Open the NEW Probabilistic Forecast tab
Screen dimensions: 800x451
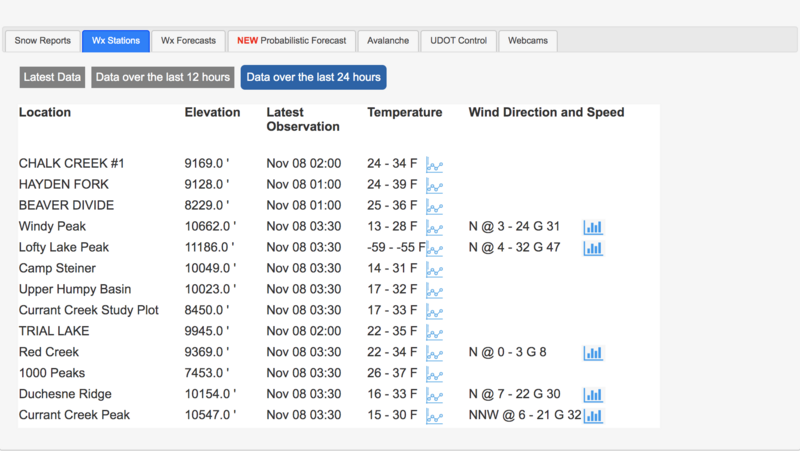[x=291, y=41]
